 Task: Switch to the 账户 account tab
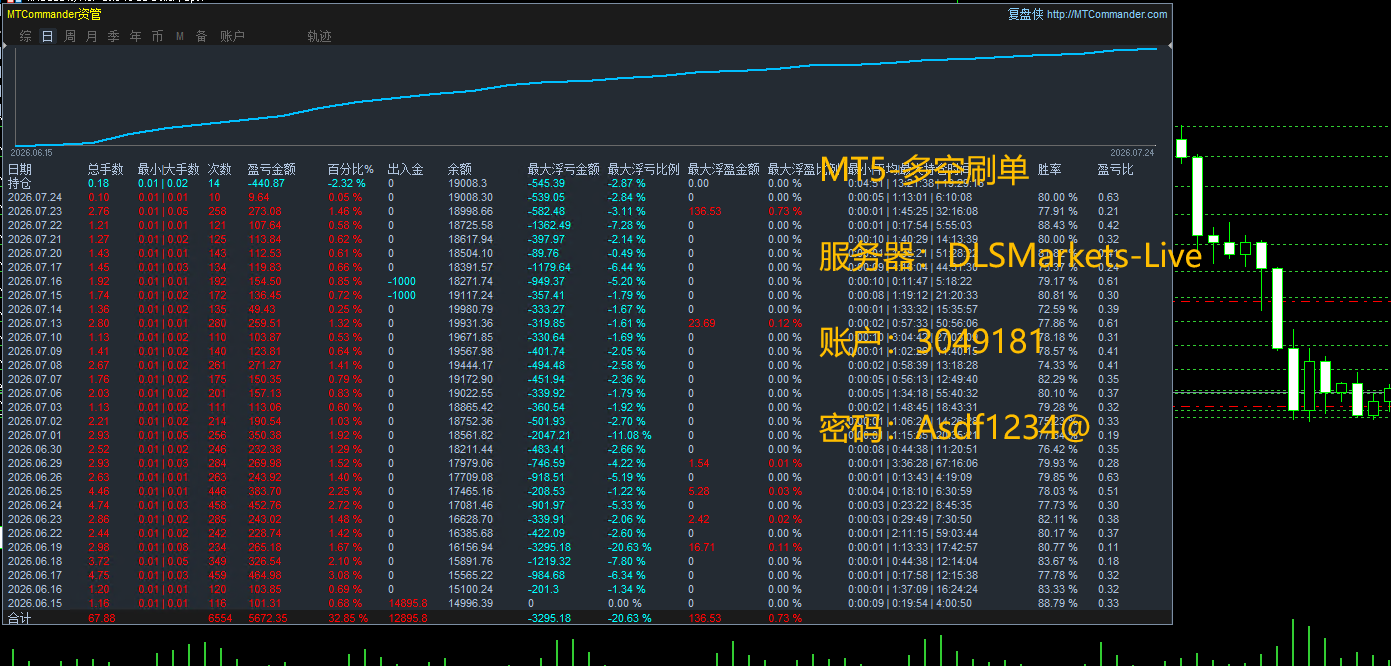point(232,36)
